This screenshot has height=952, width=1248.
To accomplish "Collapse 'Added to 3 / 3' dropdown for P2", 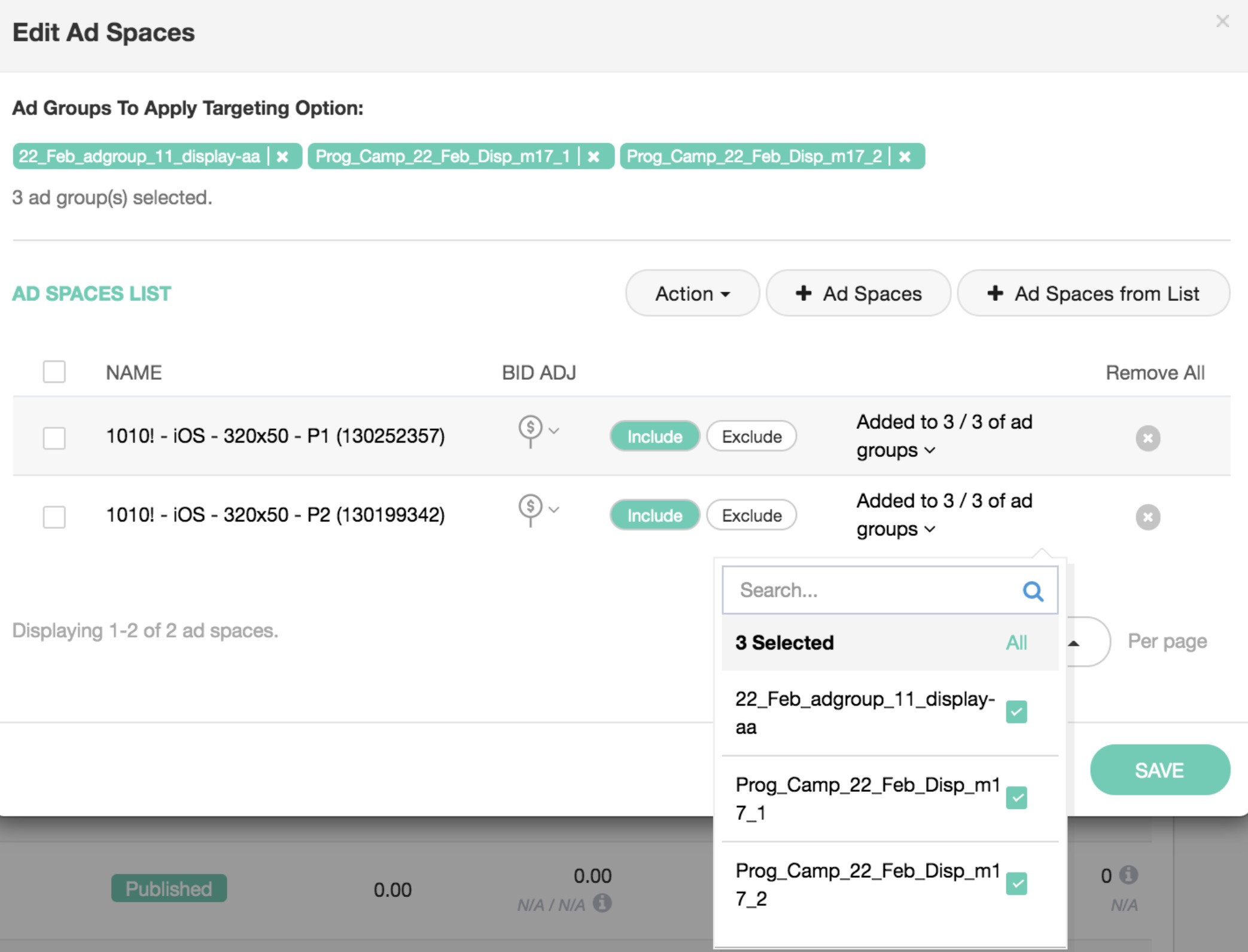I will coord(930,529).
